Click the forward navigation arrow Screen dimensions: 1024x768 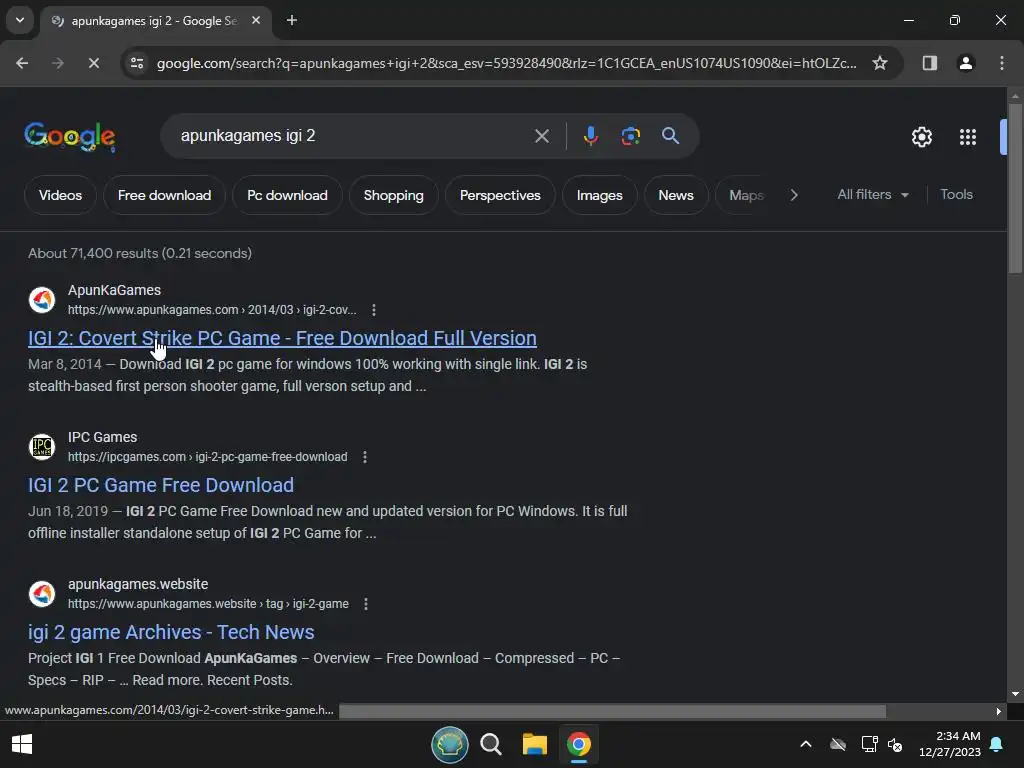(x=58, y=63)
